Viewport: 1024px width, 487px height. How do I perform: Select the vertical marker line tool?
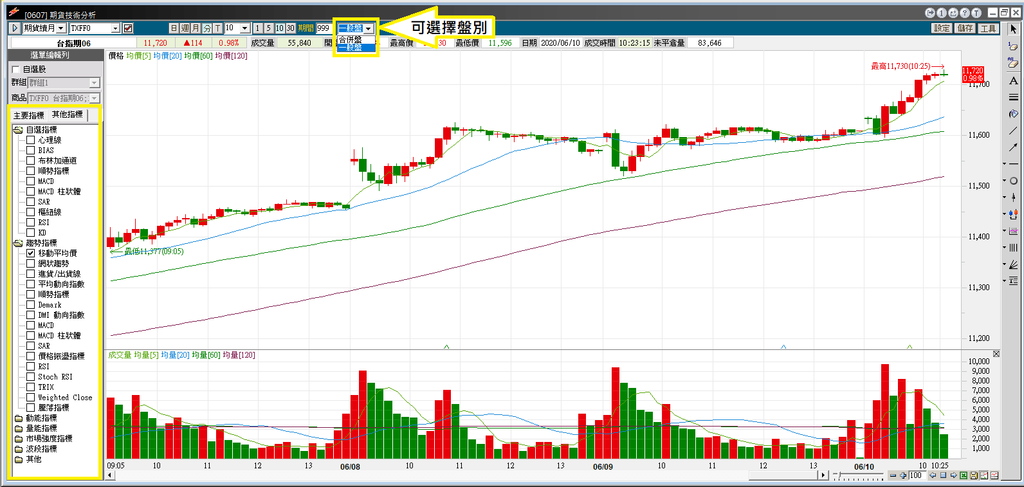click(x=1014, y=196)
